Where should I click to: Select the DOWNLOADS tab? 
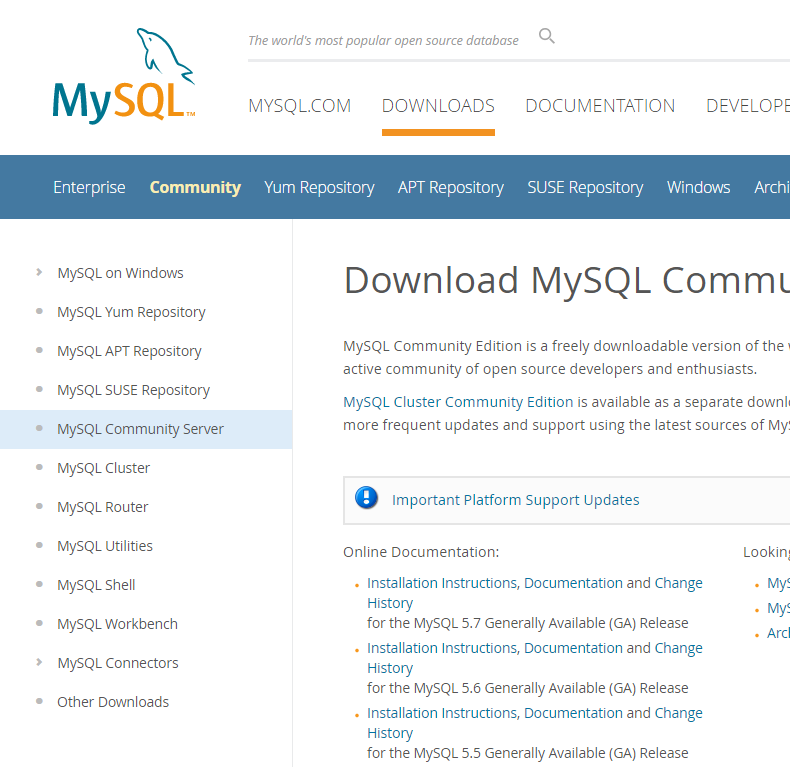438,106
